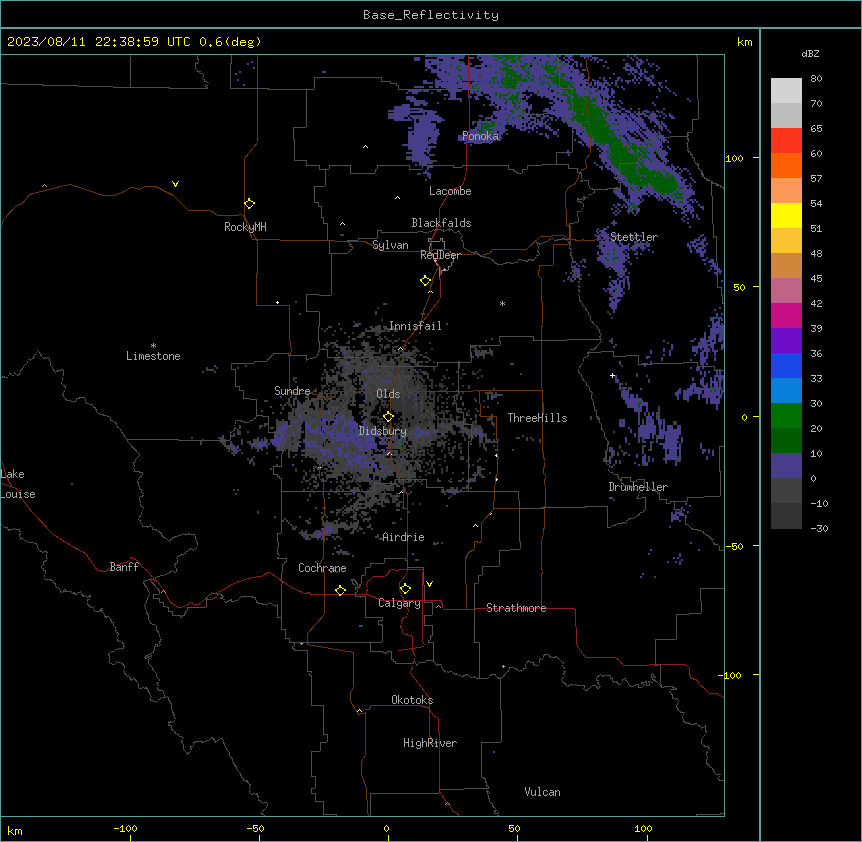Click the Vulcan label
This screenshot has height=842, width=862.
(543, 792)
